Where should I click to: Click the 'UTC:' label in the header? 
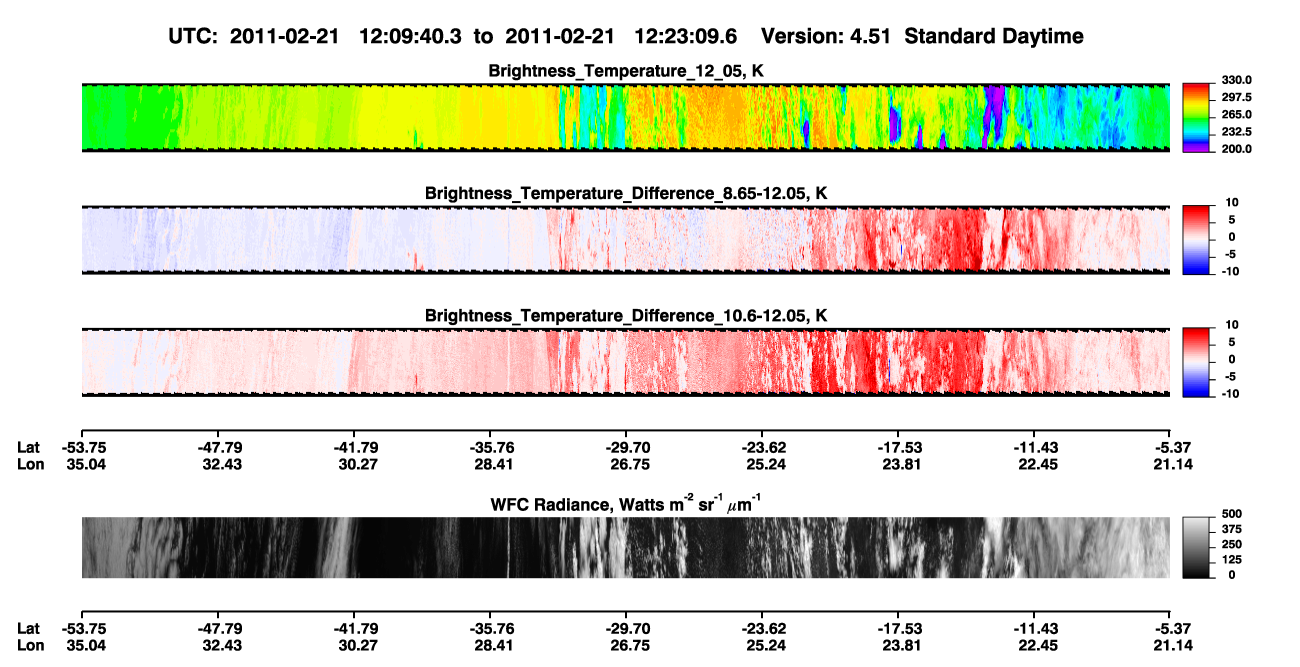193,37
